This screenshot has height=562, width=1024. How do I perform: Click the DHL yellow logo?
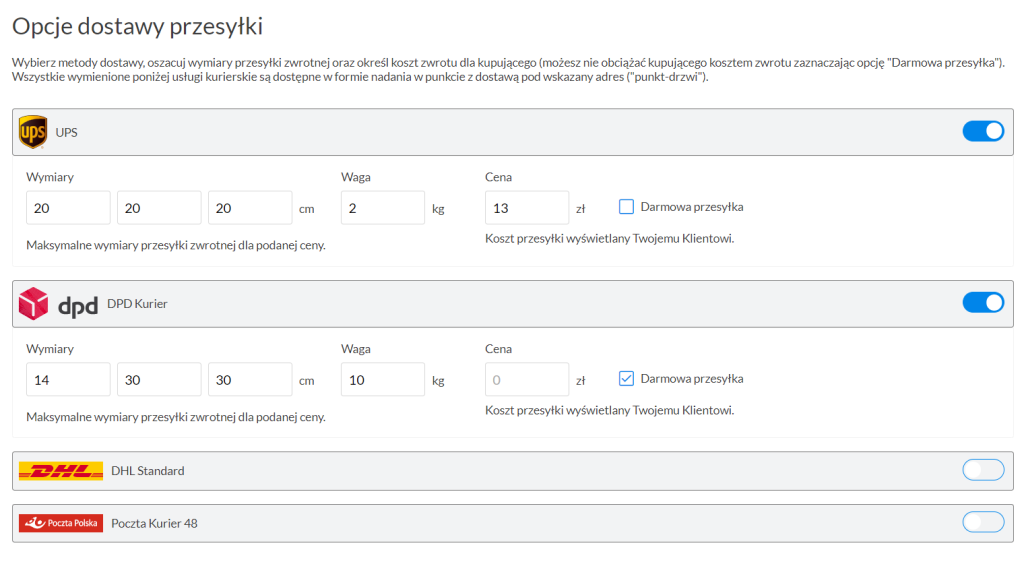coord(61,471)
